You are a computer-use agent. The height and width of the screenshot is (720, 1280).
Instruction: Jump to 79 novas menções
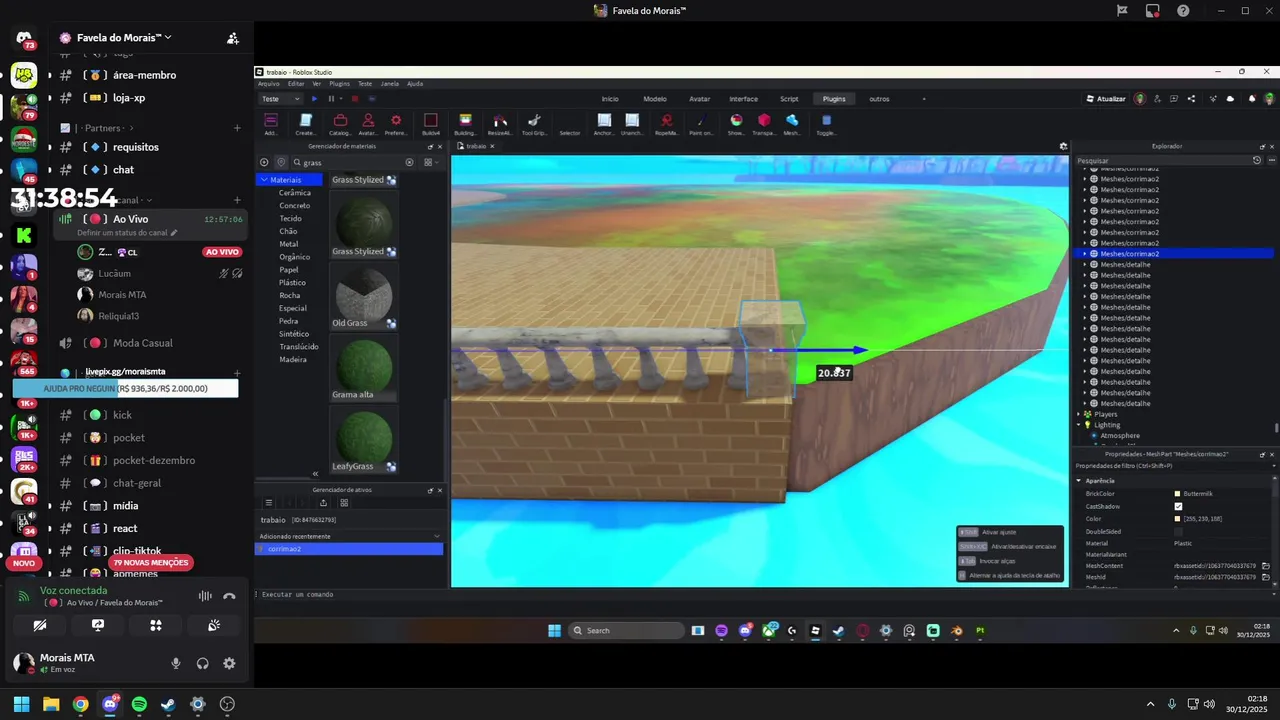point(150,563)
